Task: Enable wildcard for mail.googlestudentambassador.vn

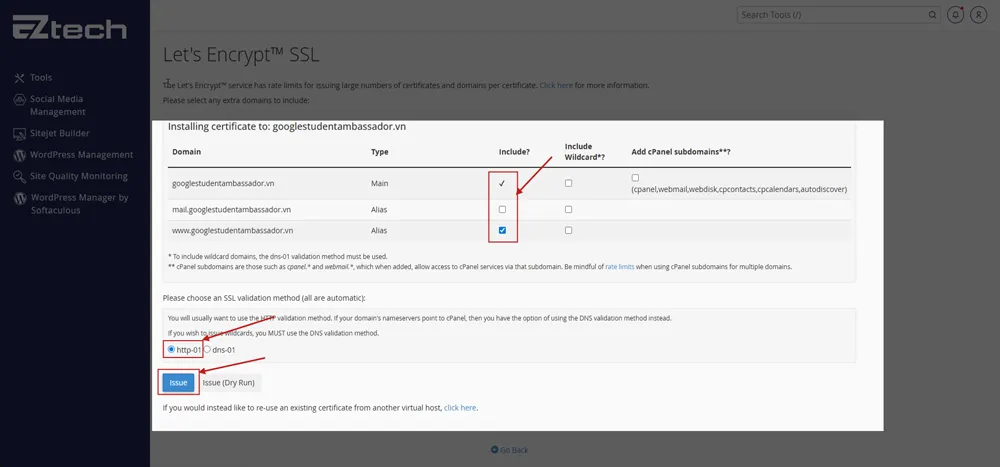Action: (568, 209)
